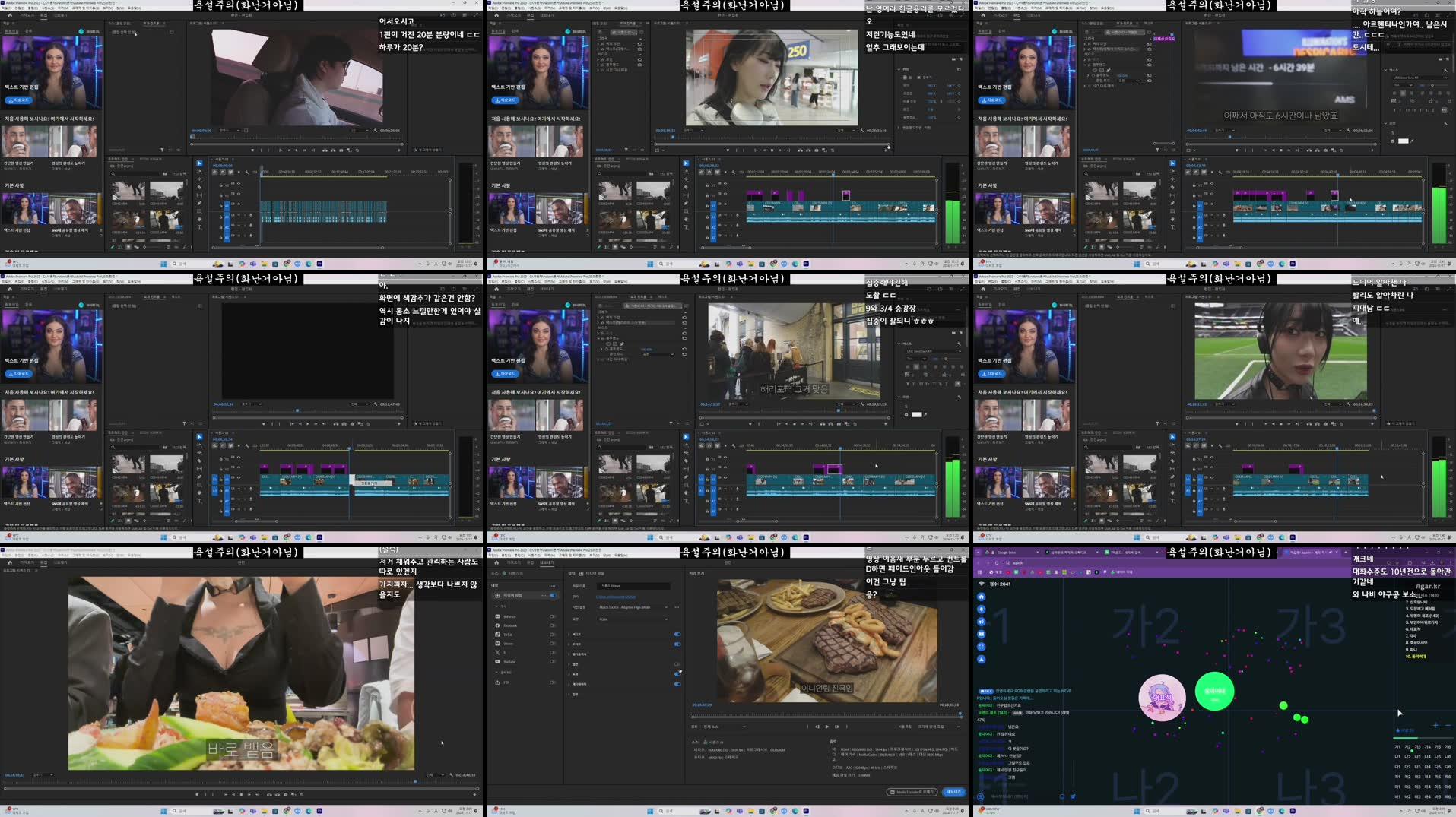Select Razor tool in Harry Potter queue screenshot

coord(686,461)
